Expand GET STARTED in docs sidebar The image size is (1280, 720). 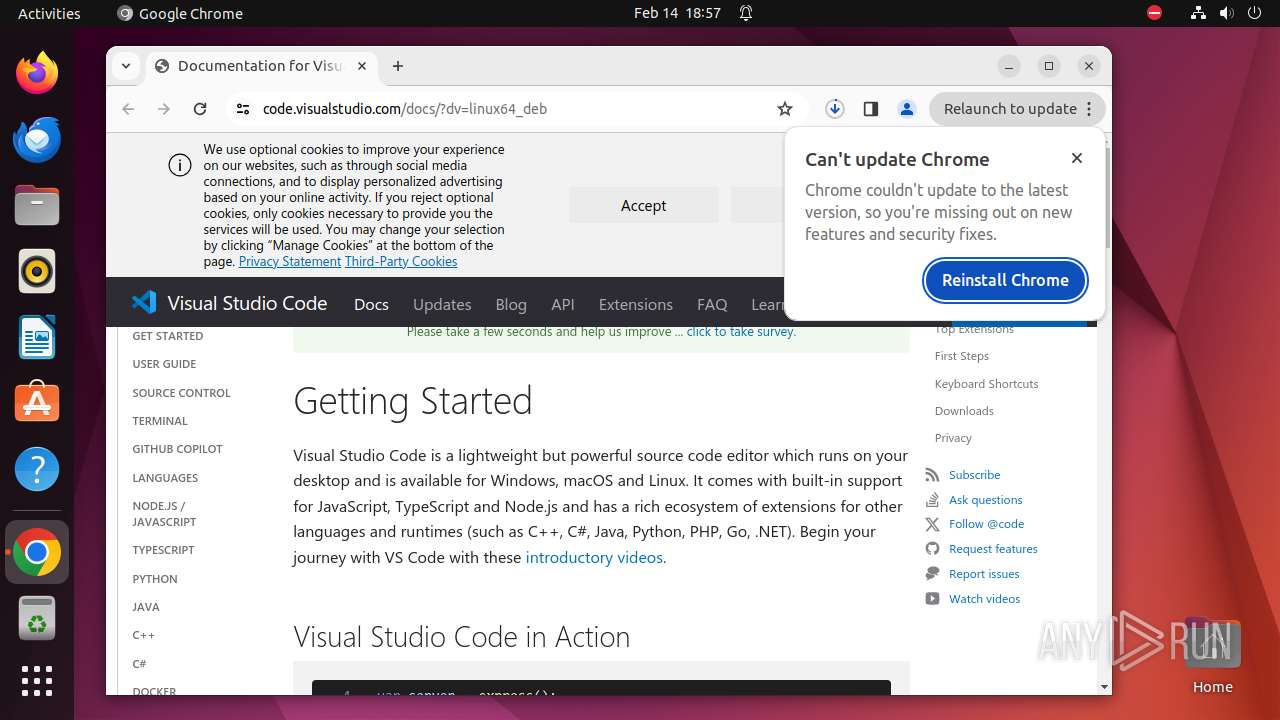(x=168, y=336)
